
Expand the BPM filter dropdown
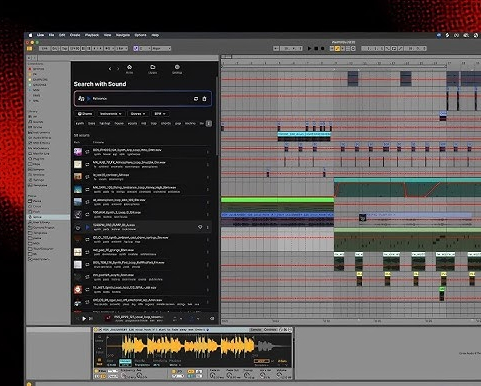pos(160,114)
